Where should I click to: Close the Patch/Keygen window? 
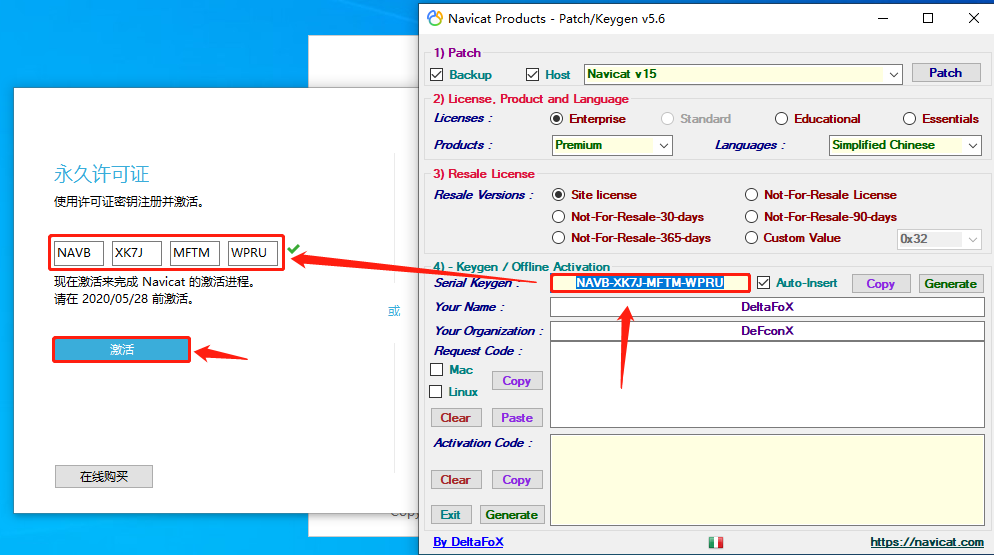(974, 18)
